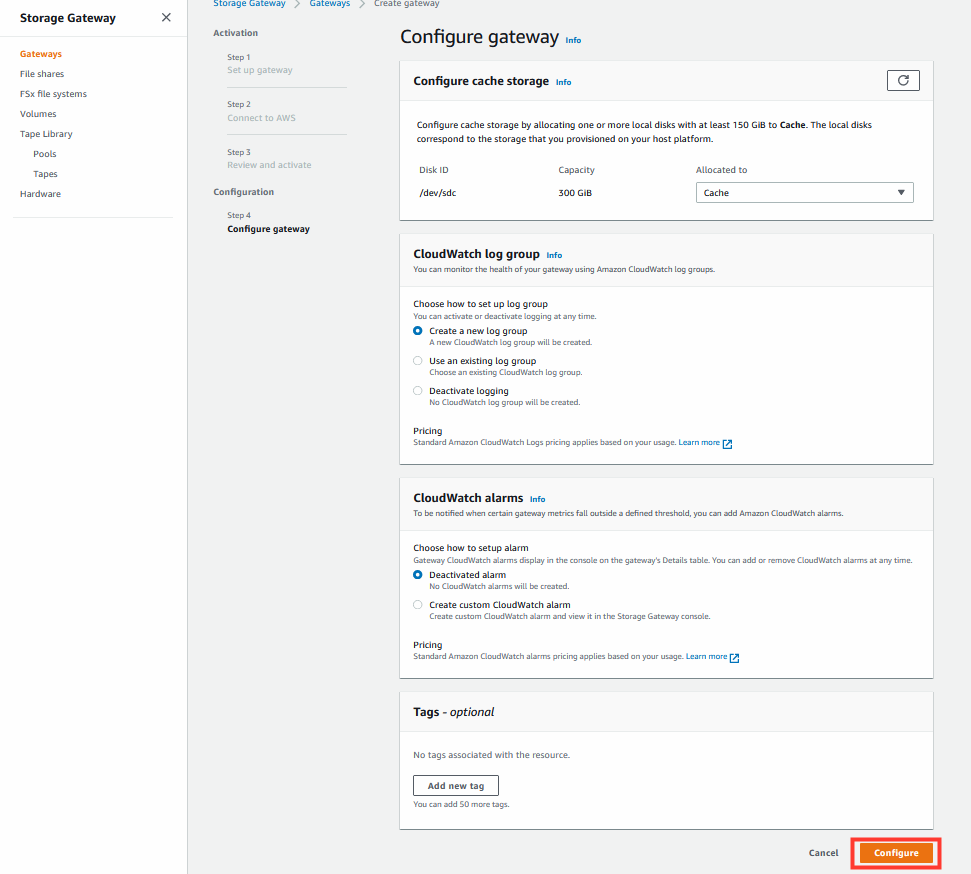Open Info link for CloudWatch alarms

tap(538, 499)
